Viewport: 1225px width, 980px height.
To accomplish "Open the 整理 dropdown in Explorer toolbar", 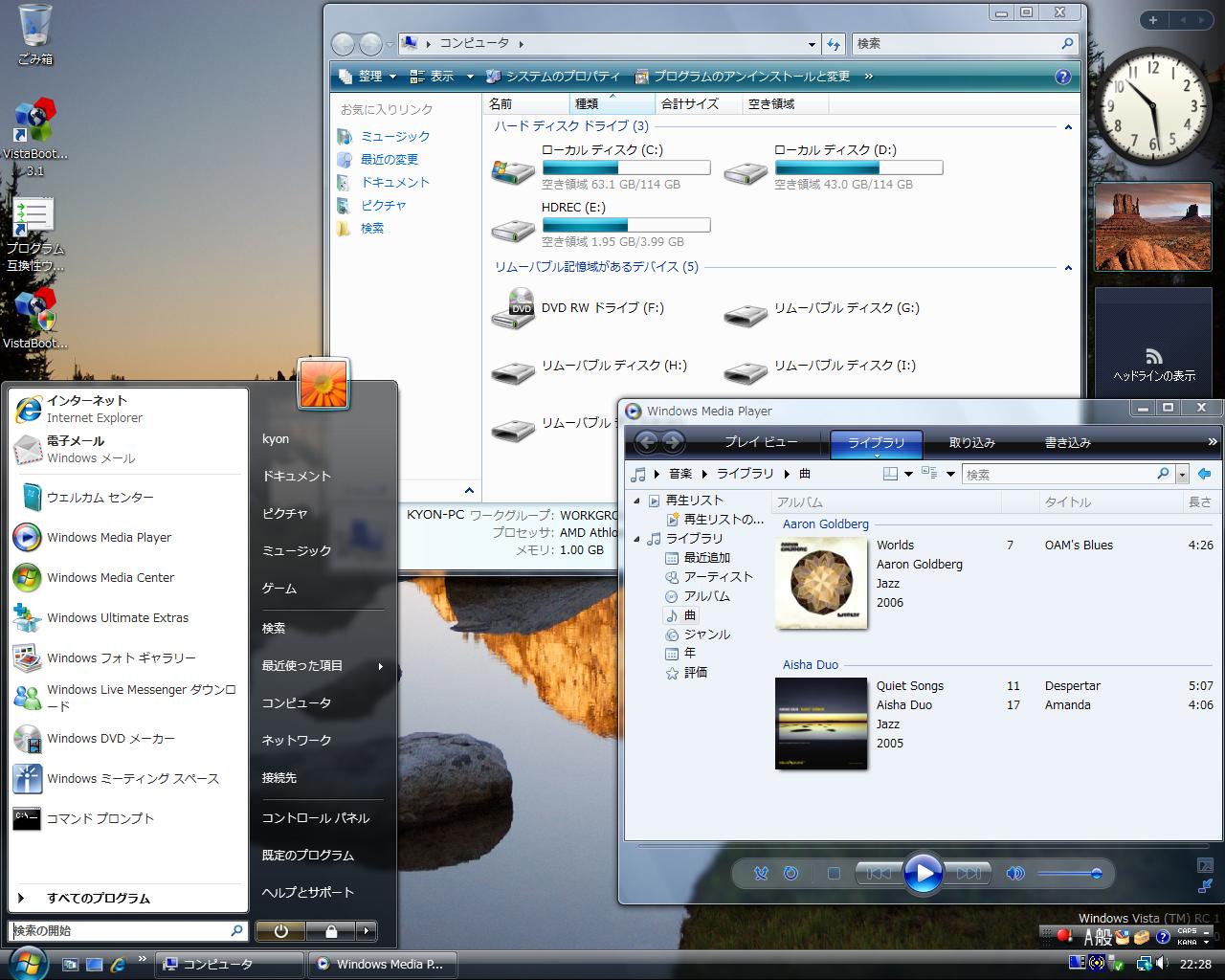I will [x=368, y=77].
